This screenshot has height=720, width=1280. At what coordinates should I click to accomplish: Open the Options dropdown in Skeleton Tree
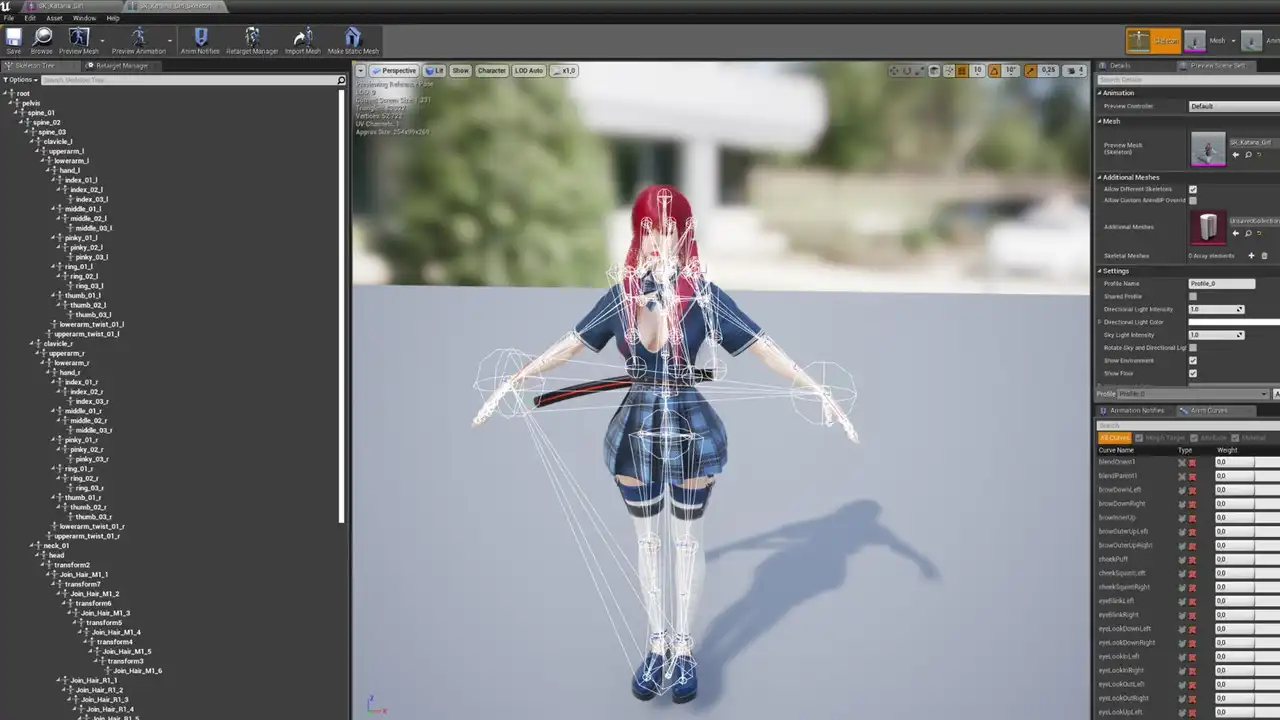pos(20,80)
